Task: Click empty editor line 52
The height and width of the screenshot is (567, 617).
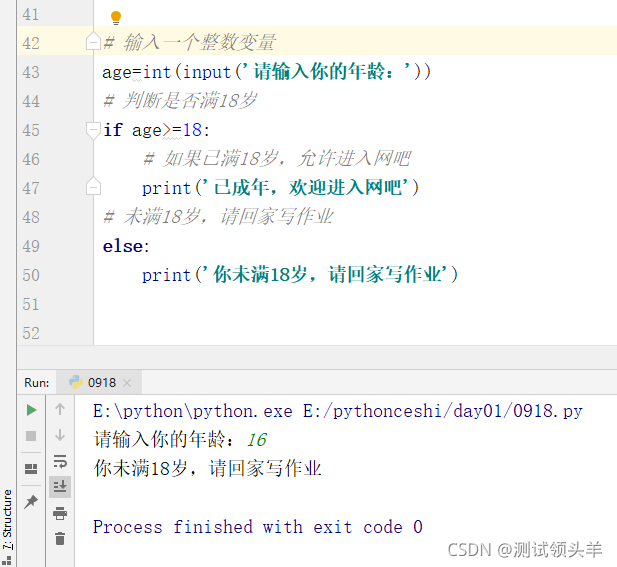Action: click(354, 333)
